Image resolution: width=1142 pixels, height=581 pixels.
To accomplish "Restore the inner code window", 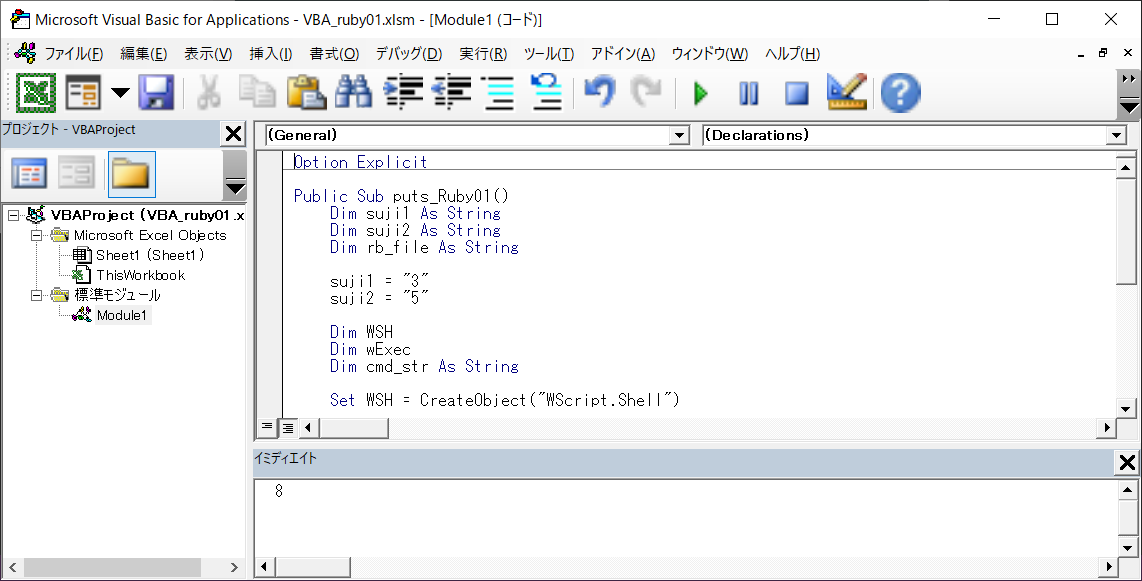I will pyautogui.click(x=1103, y=53).
